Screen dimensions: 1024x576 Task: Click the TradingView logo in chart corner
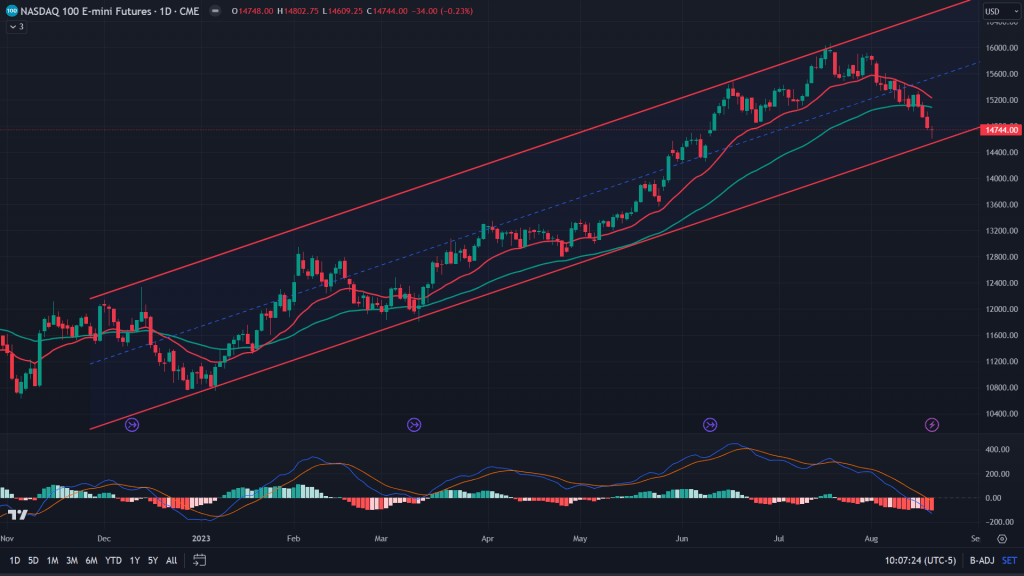click(x=17, y=514)
